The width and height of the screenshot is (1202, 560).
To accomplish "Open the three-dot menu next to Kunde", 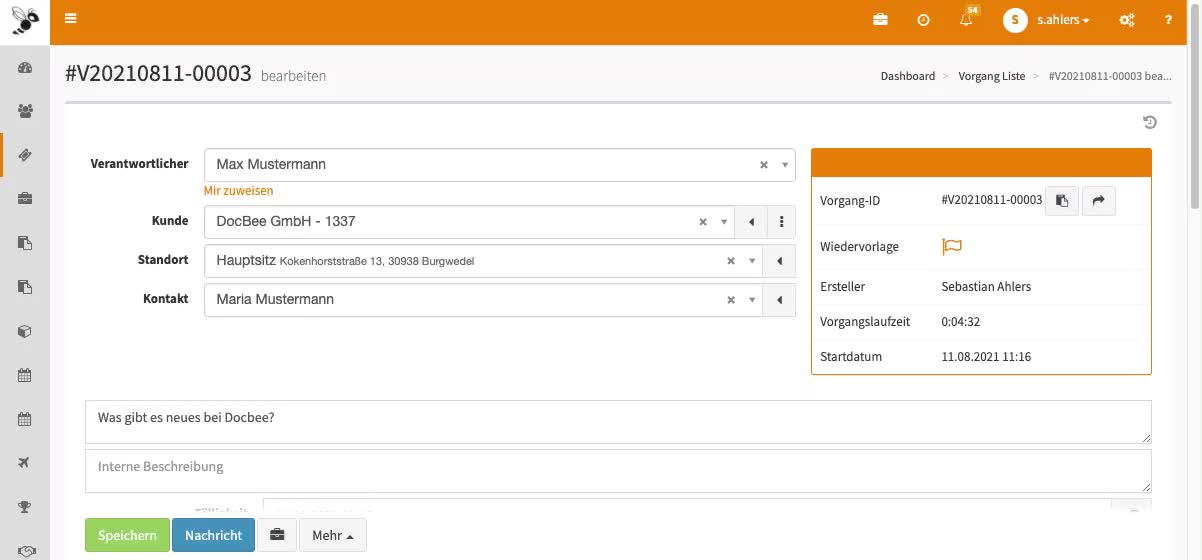I will tap(781, 222).
